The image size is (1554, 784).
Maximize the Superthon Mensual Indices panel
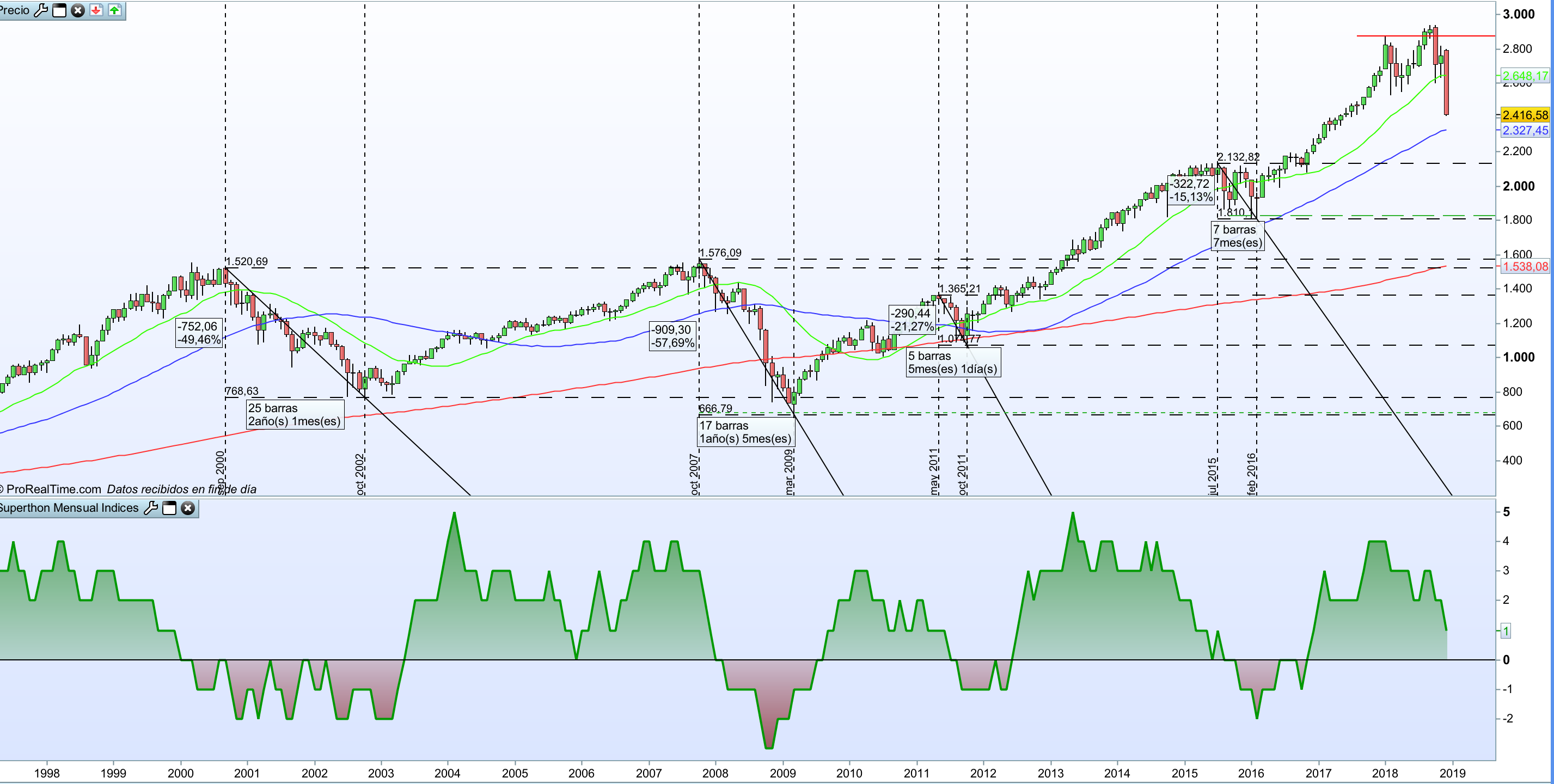click(169, 508)
